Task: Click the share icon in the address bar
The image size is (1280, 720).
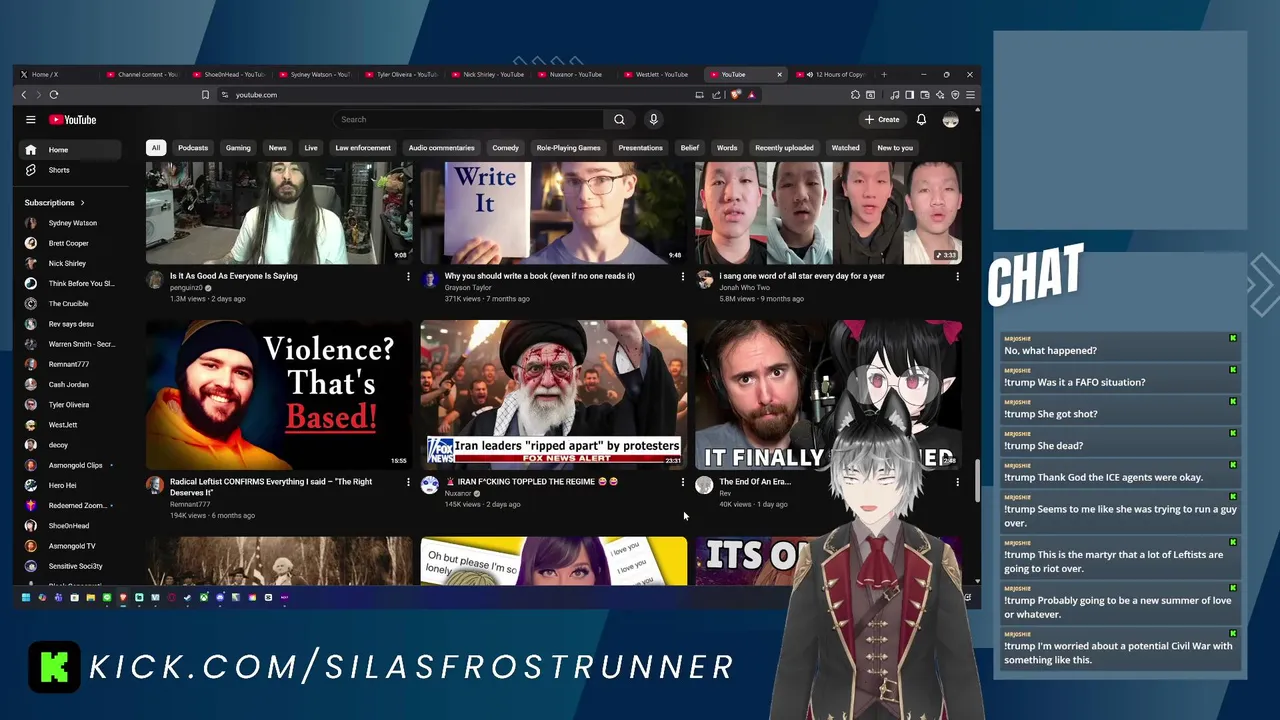Action: [x=716, y=95]
